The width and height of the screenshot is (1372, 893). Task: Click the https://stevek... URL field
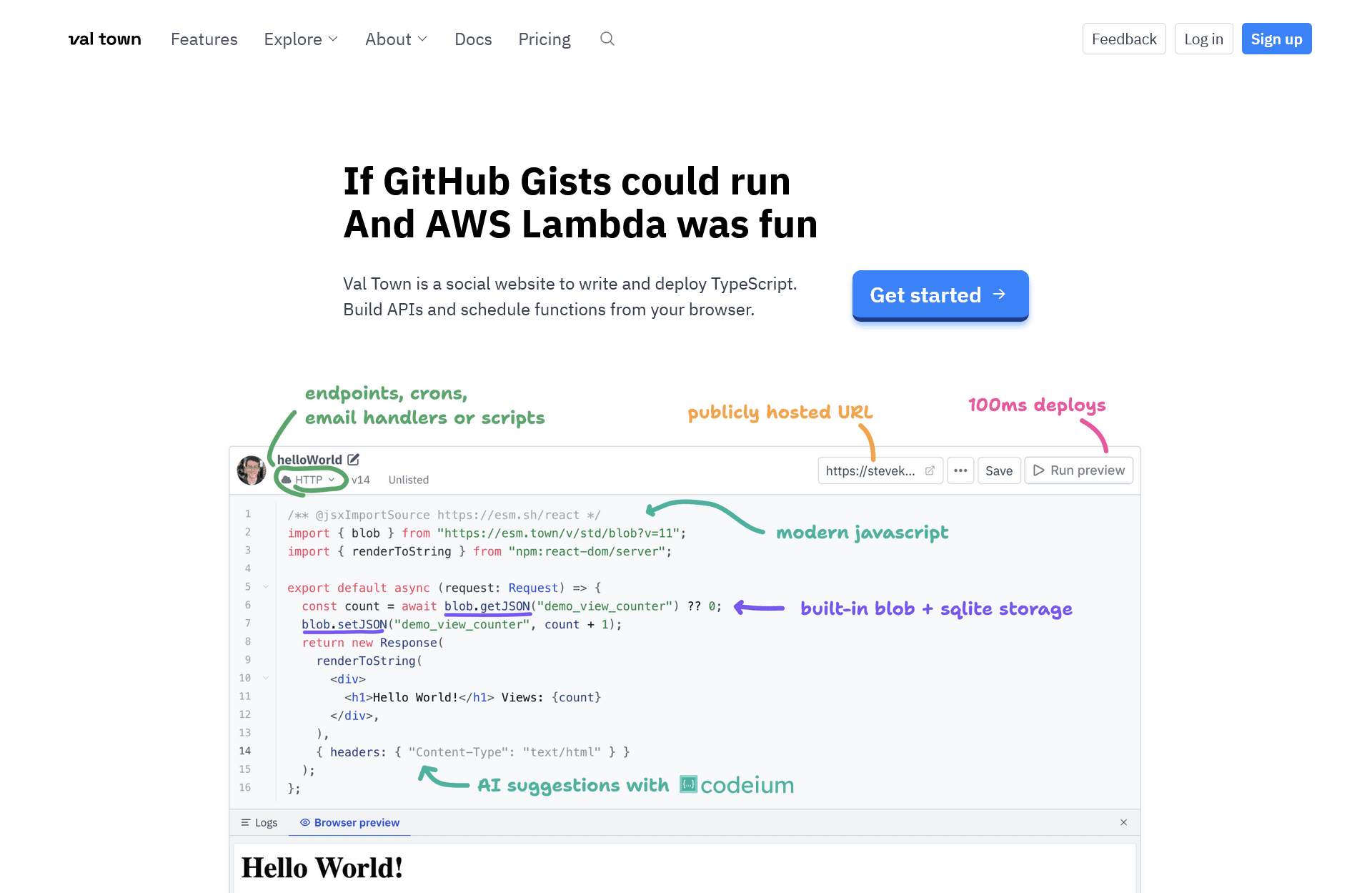[x=870, y=470]
